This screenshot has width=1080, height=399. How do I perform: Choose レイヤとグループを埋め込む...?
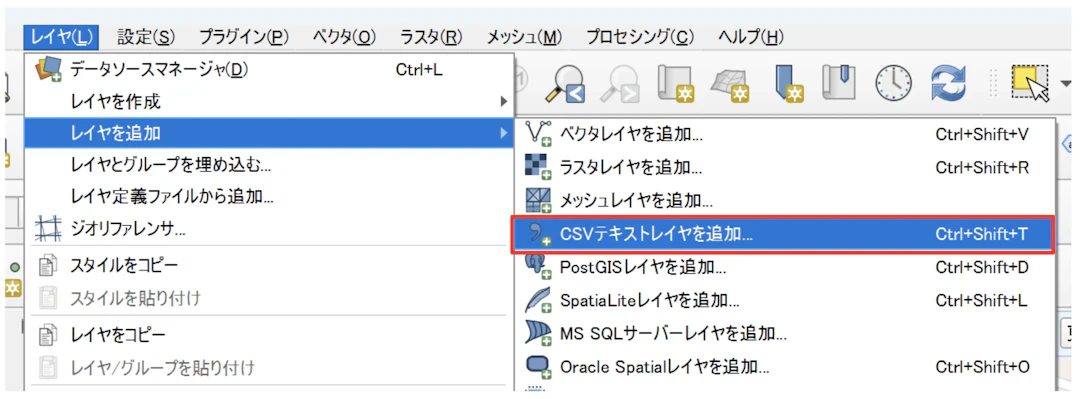click(269, 165)
